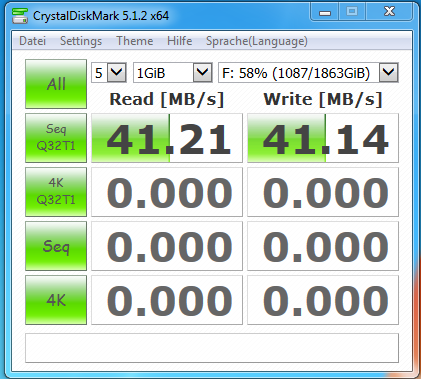Click the Read [MB/s] column header
Image resolution: width=421 pixels, height=379 pixels.
[x=167, y=99]
